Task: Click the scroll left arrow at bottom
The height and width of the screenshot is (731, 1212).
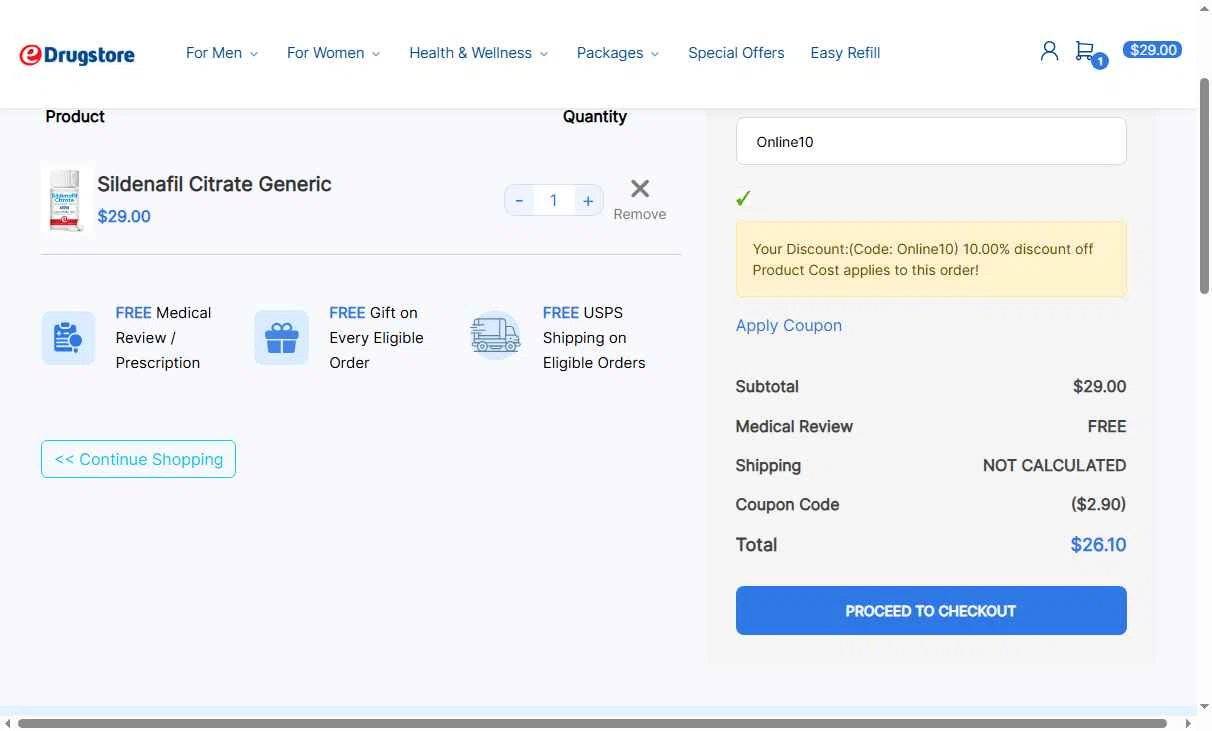Action: point(8,723)
